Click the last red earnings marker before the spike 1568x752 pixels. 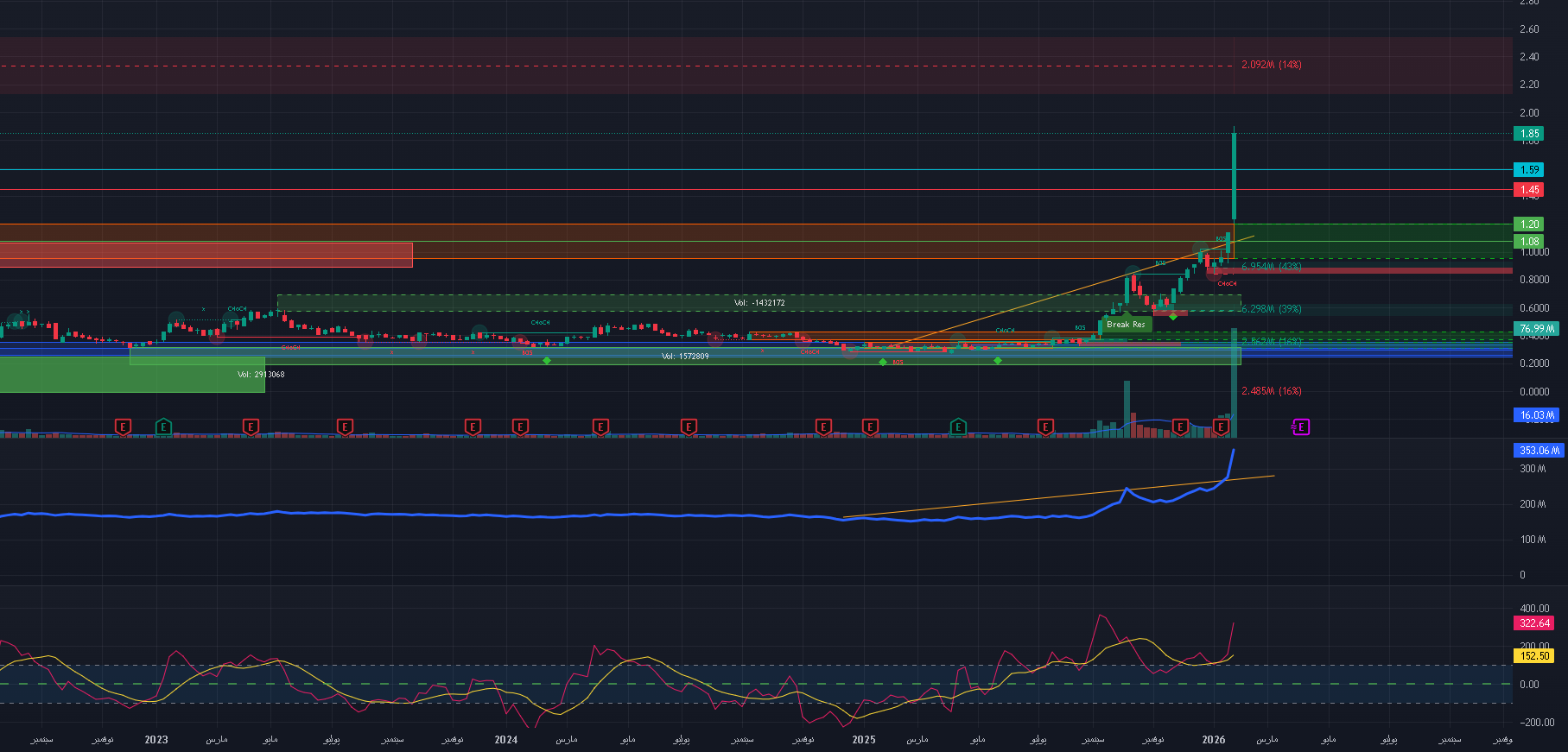click(x=1221, y=427)
